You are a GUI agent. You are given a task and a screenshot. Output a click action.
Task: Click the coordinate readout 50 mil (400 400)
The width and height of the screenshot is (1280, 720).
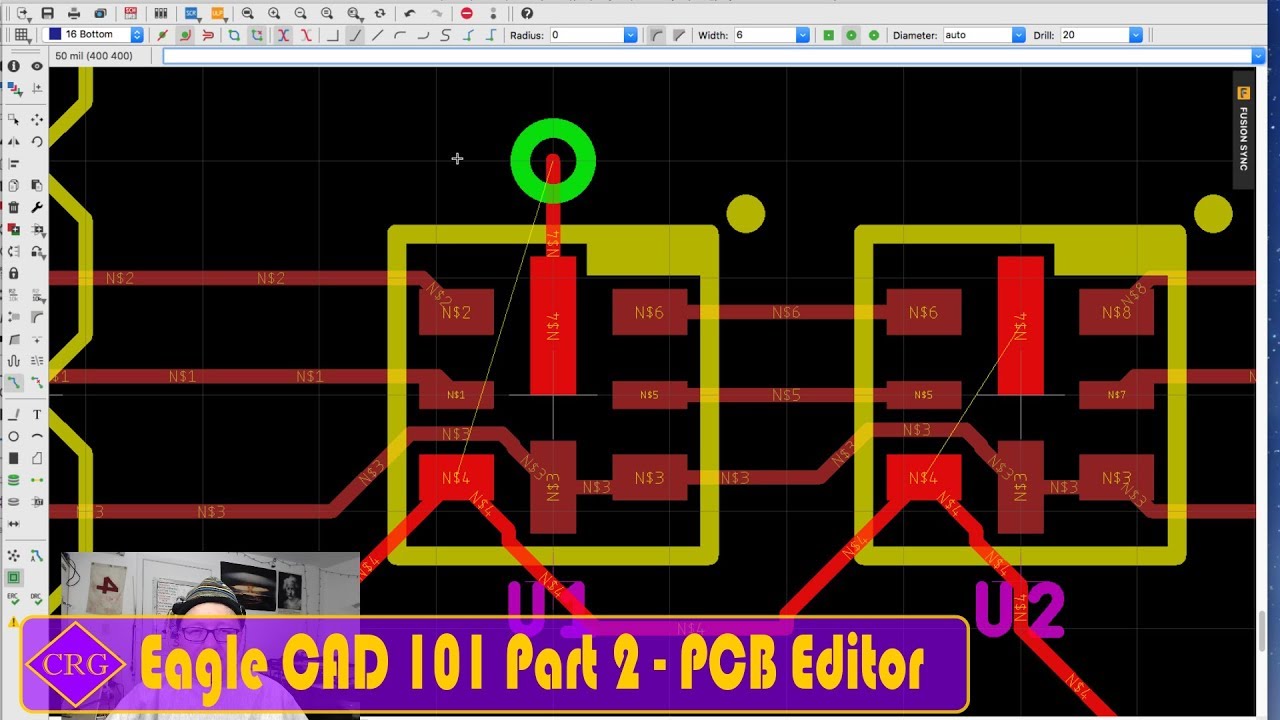tap(94, 56)
